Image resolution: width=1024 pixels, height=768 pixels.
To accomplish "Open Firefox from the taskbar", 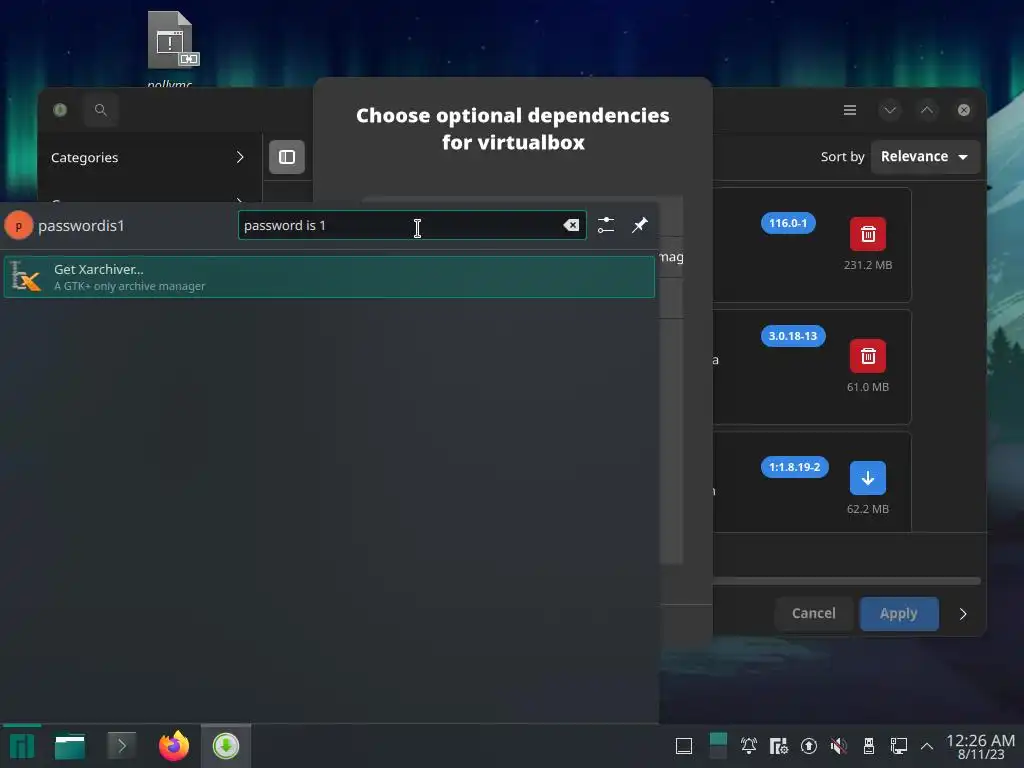I will (x=174, y=746).
